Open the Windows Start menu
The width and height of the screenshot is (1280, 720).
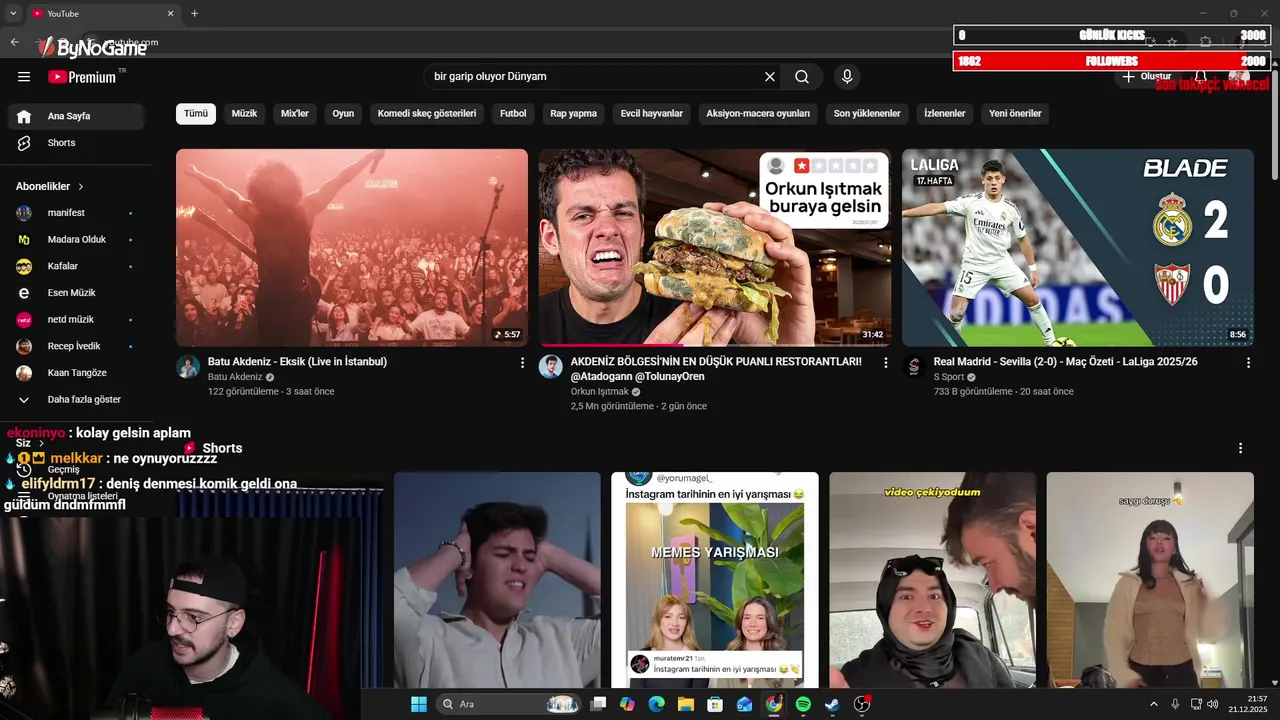pyautogui.click(x=419, y=704)
